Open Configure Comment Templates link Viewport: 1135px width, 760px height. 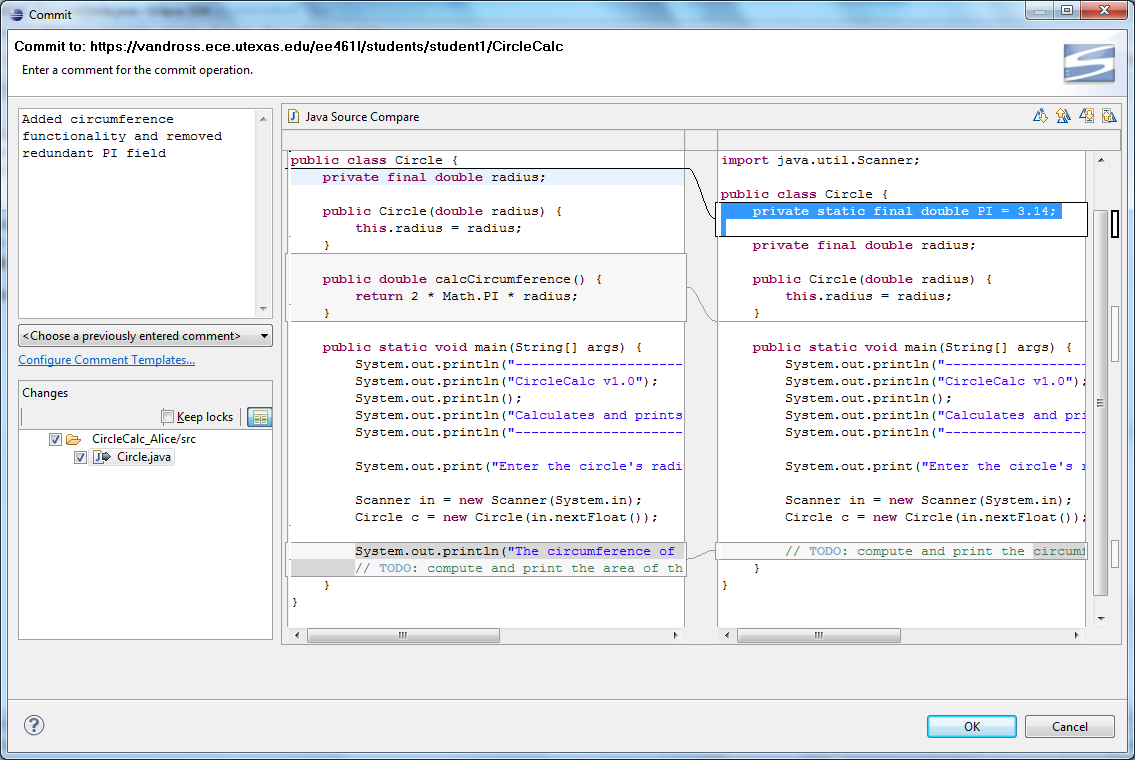coord(106,360)
